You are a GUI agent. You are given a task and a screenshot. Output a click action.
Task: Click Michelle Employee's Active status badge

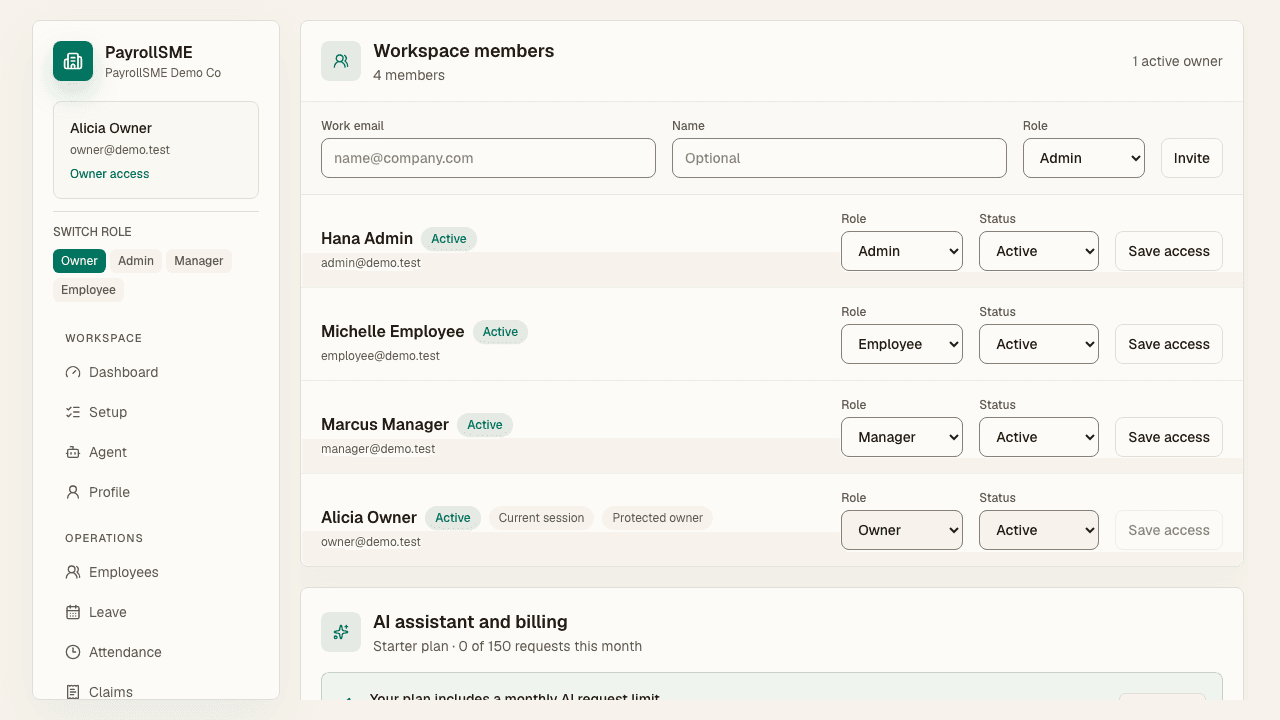500,332
